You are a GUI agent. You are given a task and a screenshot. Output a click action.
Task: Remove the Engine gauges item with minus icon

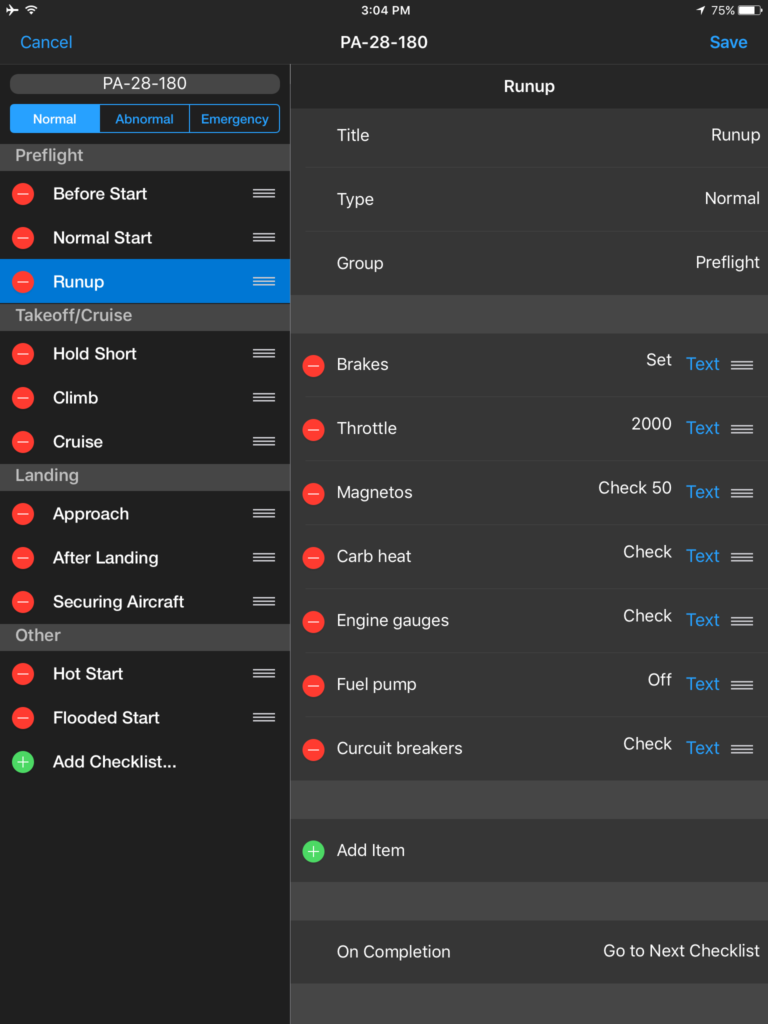pos(313,622)
